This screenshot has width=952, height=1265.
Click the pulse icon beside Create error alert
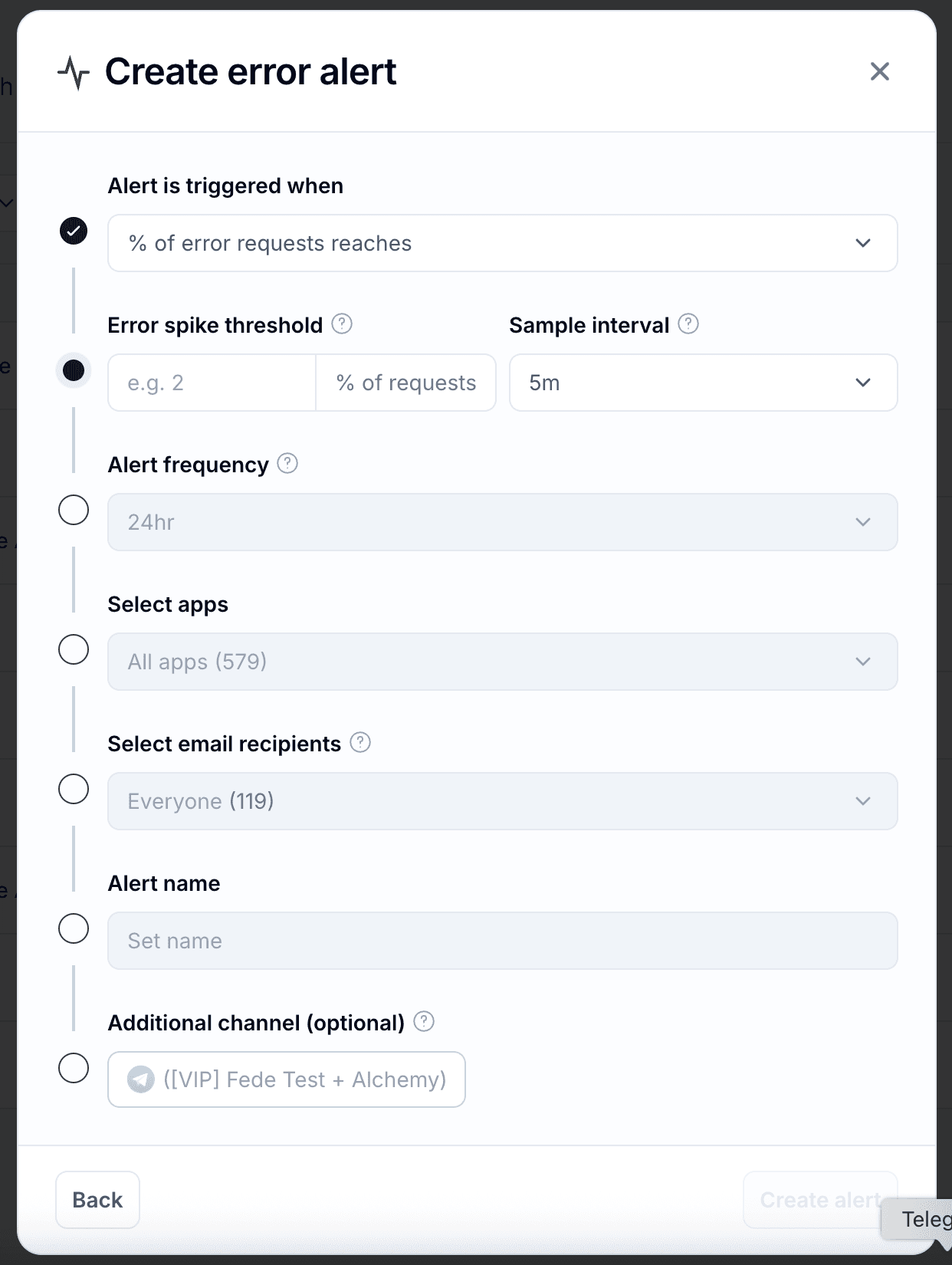[x=74, y=73]
